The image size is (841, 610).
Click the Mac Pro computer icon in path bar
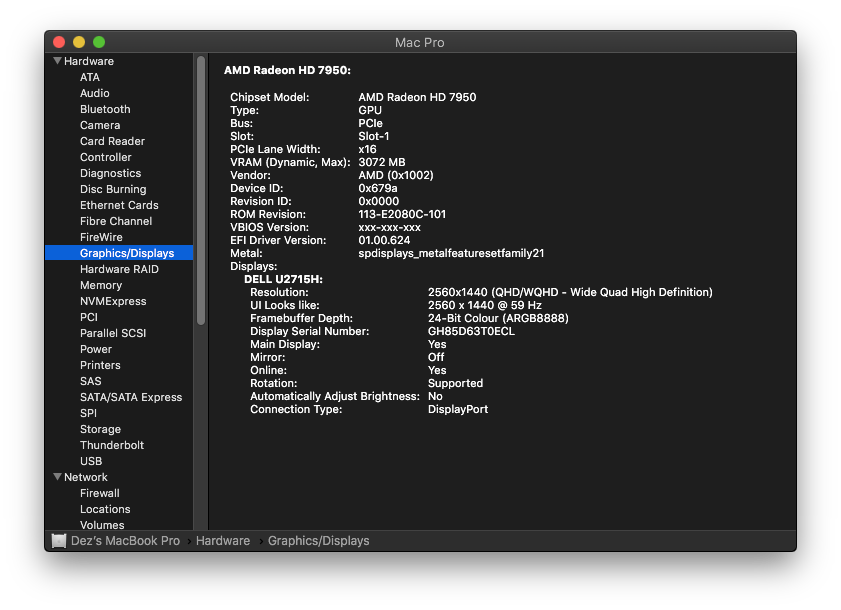(x=59, y=541)
